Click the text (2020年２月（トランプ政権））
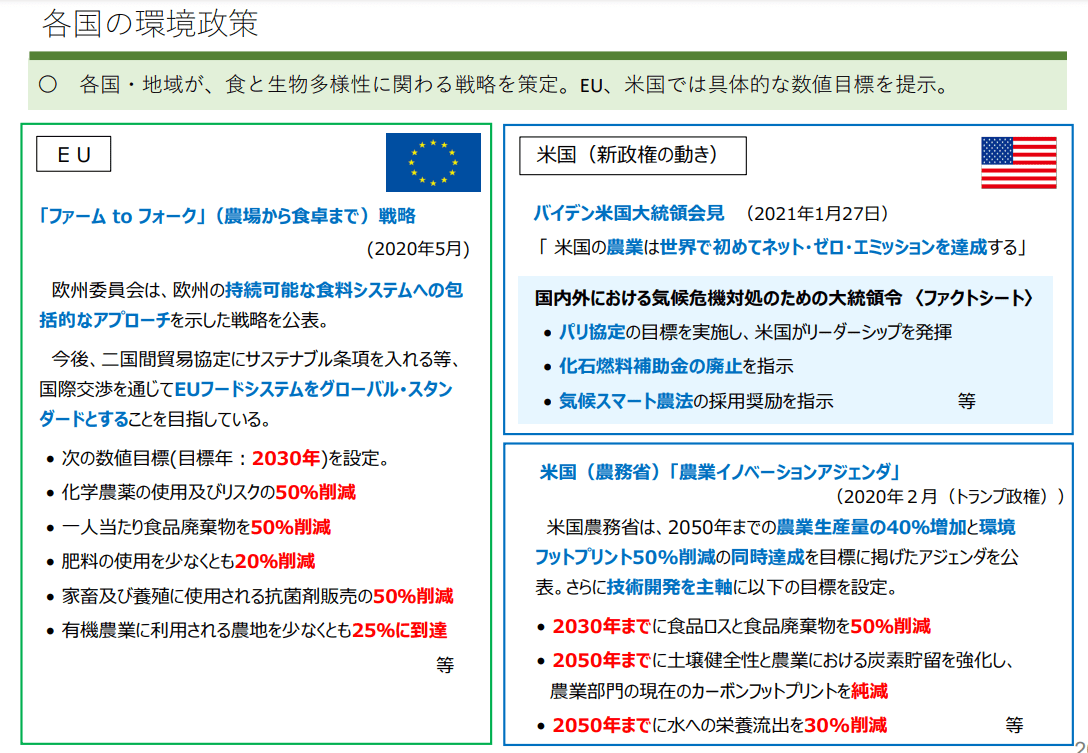 pyautogui.click(x=949, y=497)
